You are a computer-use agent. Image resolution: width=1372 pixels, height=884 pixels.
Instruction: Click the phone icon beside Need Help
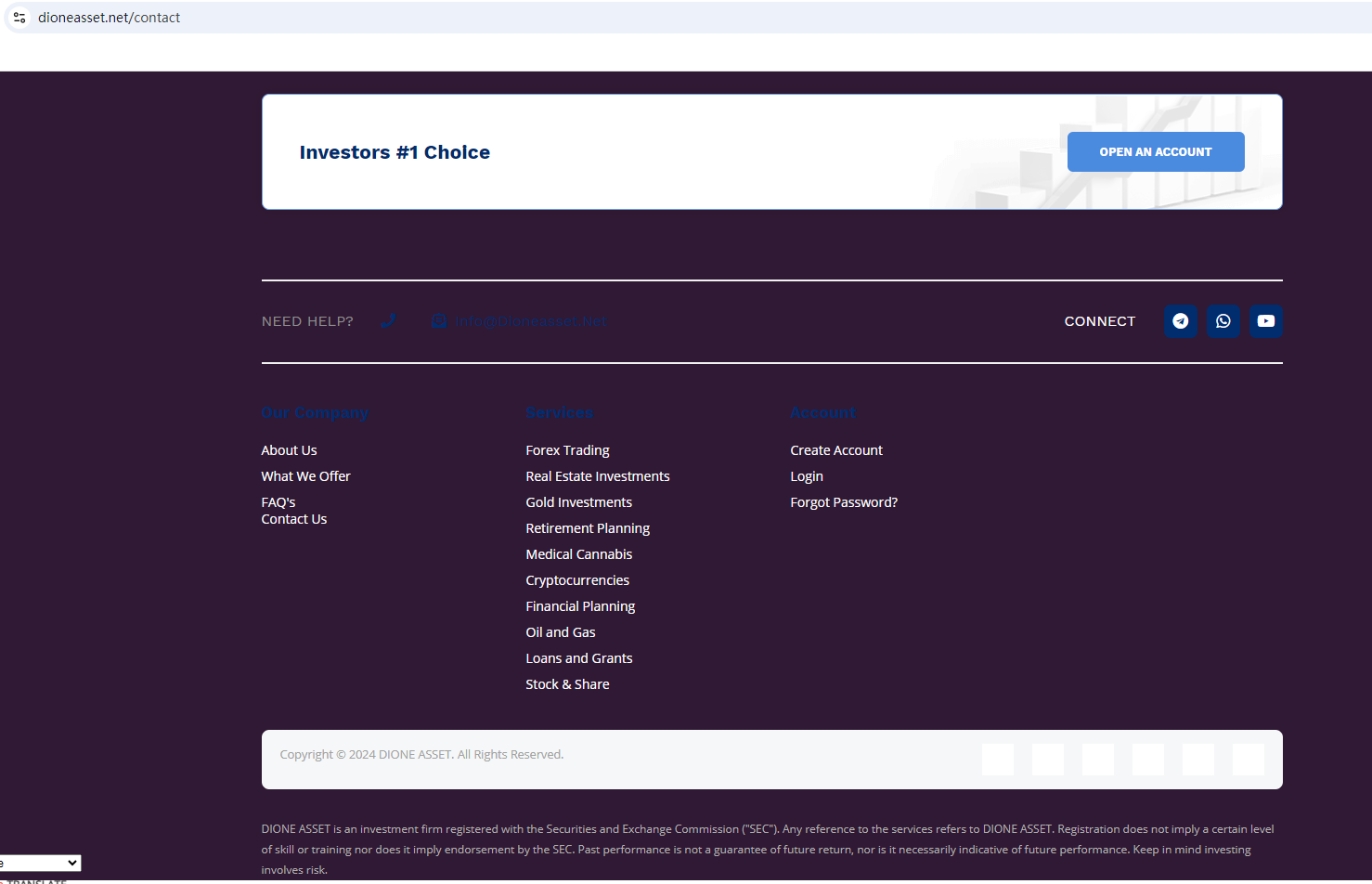[388, 321]
